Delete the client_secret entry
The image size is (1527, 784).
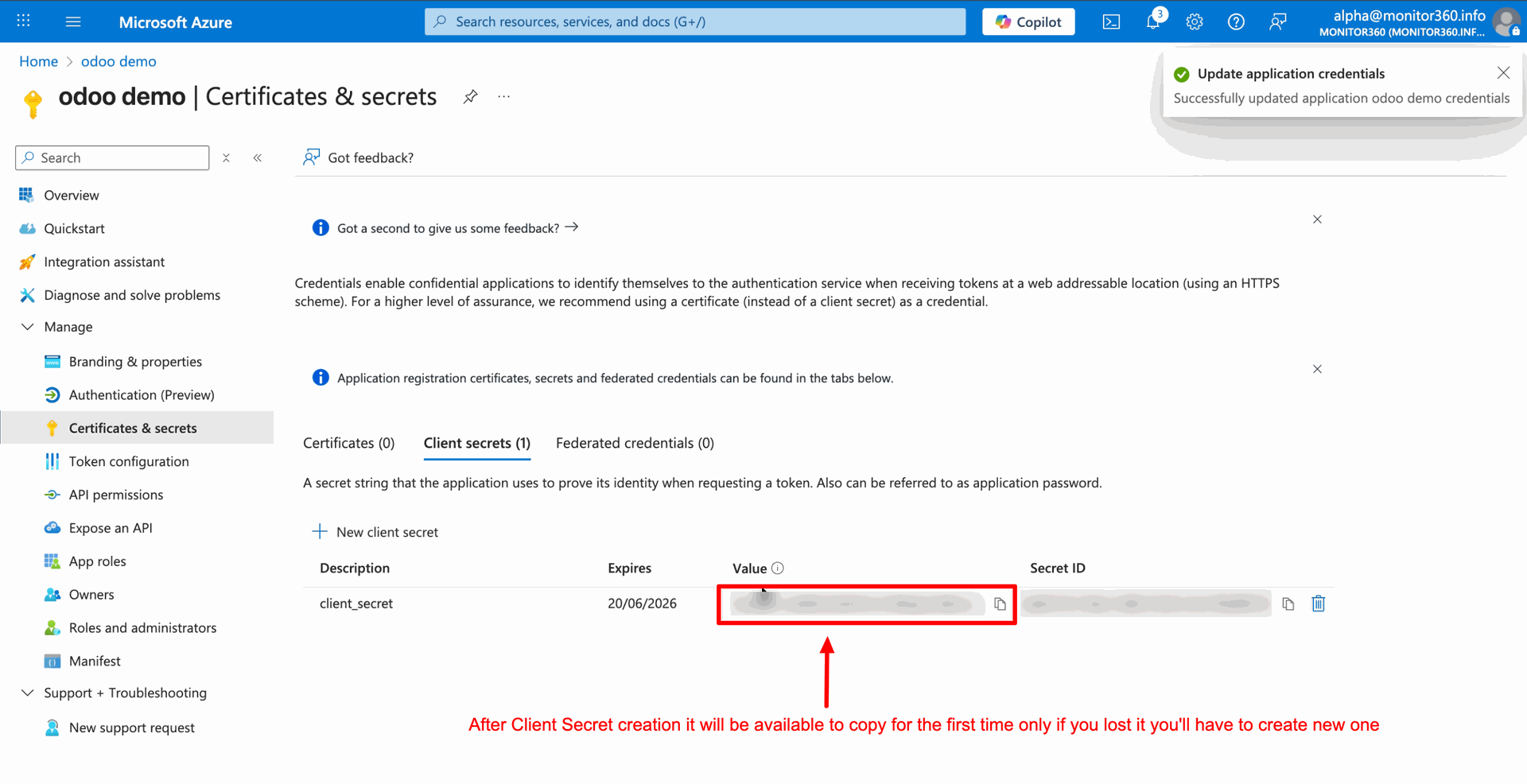pyautogui.click(x=1319, y=604)
